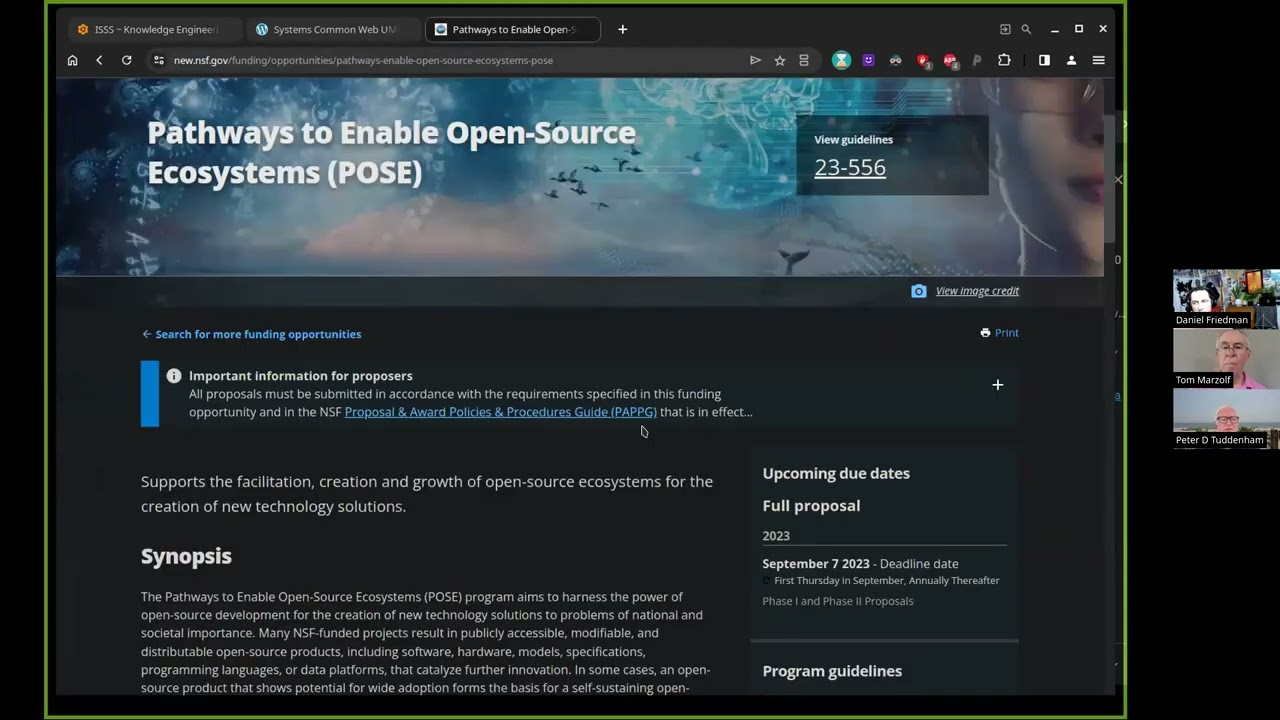Expand the Important information for proposers notice
This screenshot has width=1280, height=720.
[997, 385]
